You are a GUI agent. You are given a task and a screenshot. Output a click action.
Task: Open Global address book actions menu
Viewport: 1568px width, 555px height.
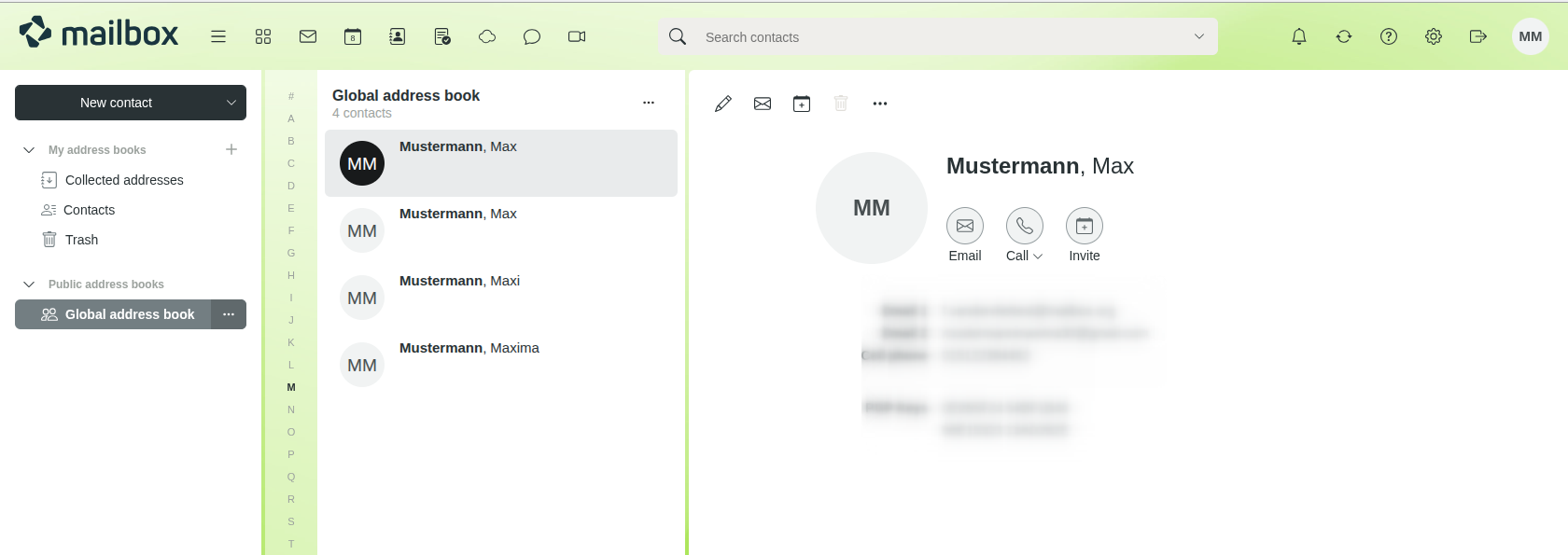tap(229, 314)
